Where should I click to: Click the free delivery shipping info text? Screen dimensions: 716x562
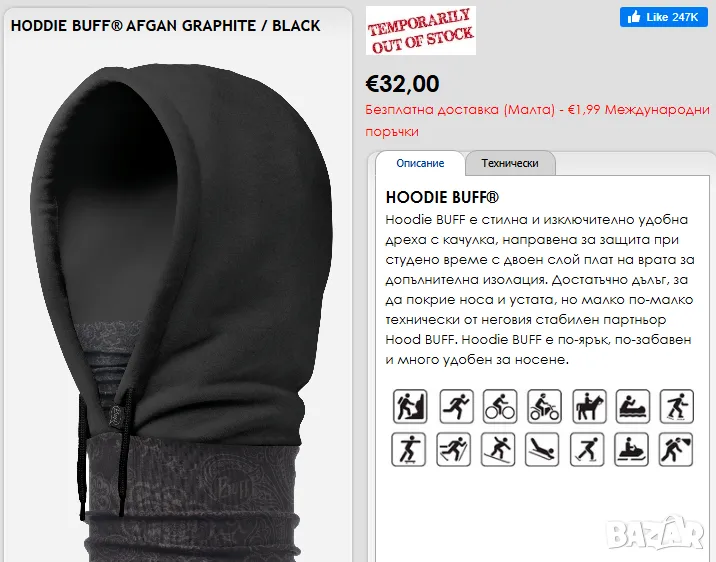tap(537, 121)
